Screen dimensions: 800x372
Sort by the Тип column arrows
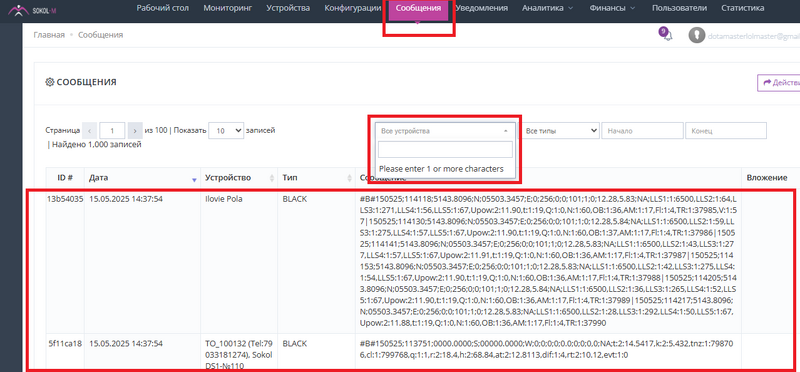[x=349, y=178]
